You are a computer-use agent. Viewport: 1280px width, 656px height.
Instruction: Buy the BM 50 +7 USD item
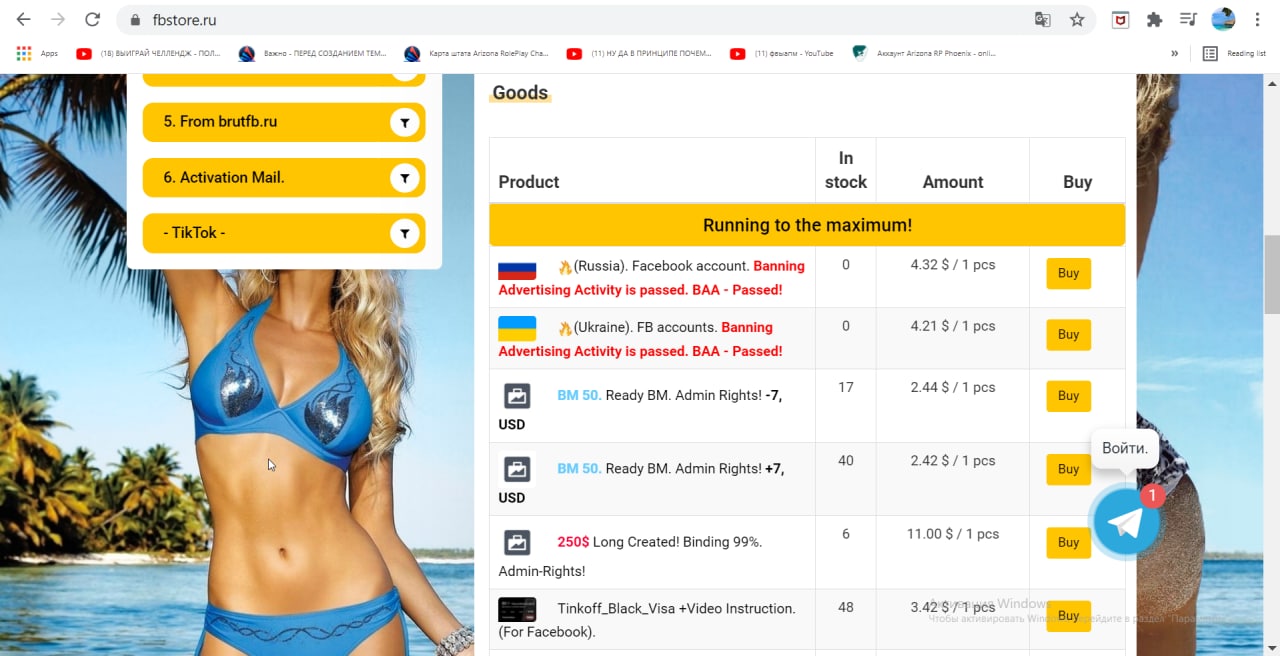click(1068, 469)
